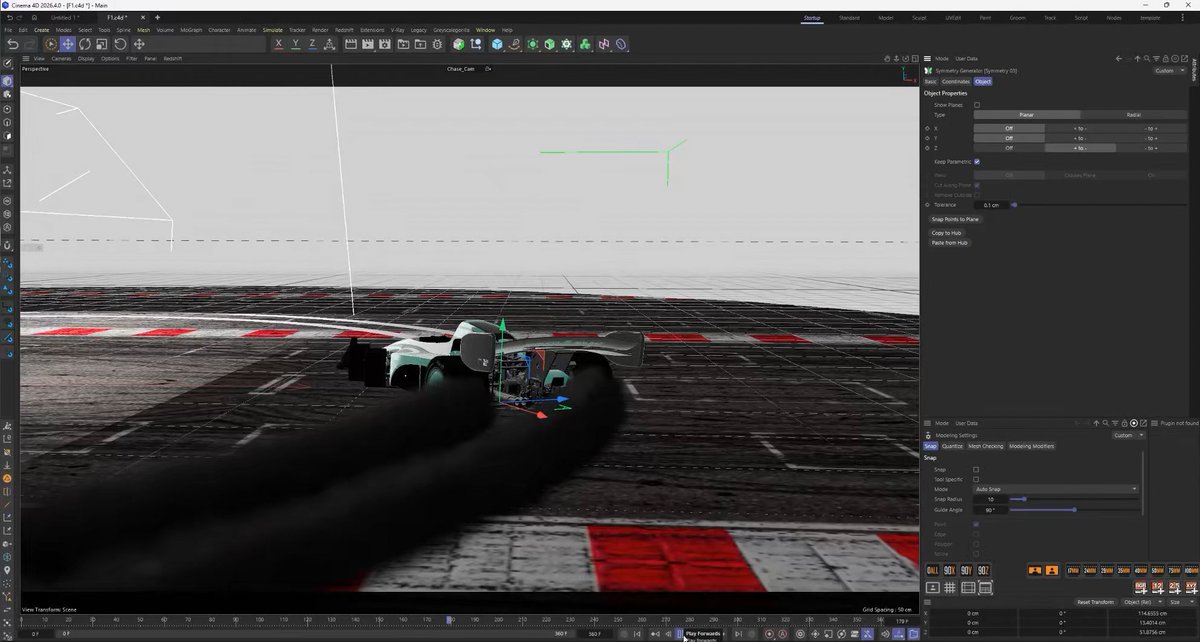Click the Paste from Hub button
The height and width of the screenshot is (642, 1200).
949,243
